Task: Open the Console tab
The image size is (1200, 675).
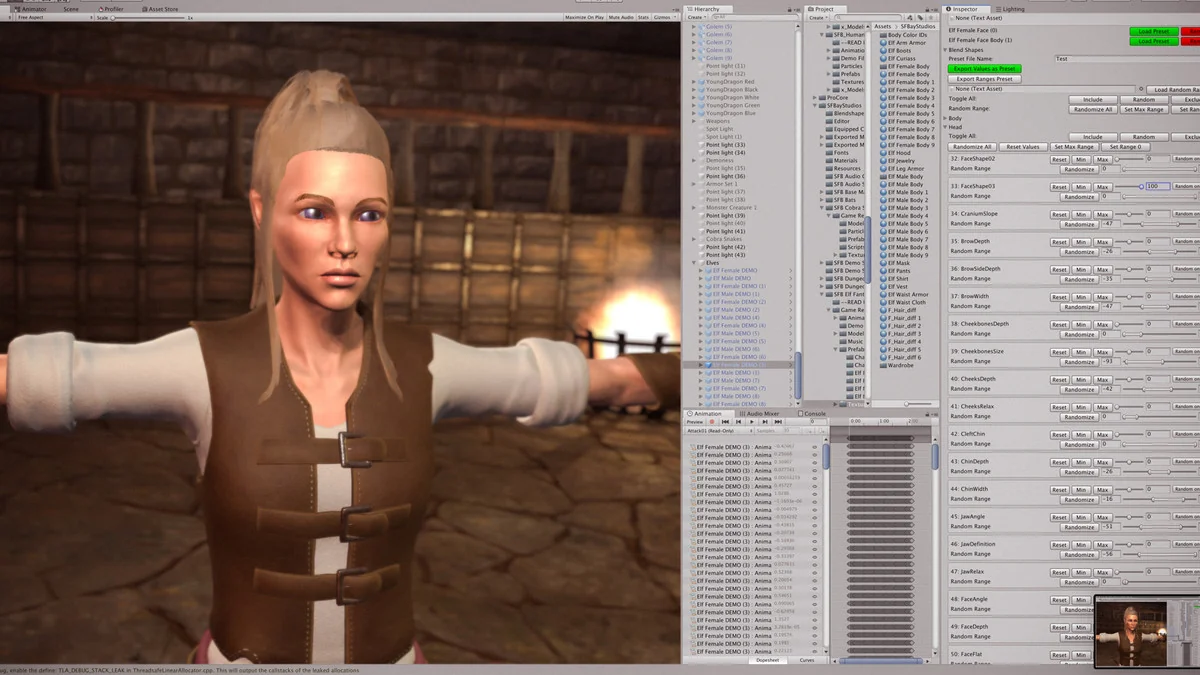Action: tap(813, 413)
